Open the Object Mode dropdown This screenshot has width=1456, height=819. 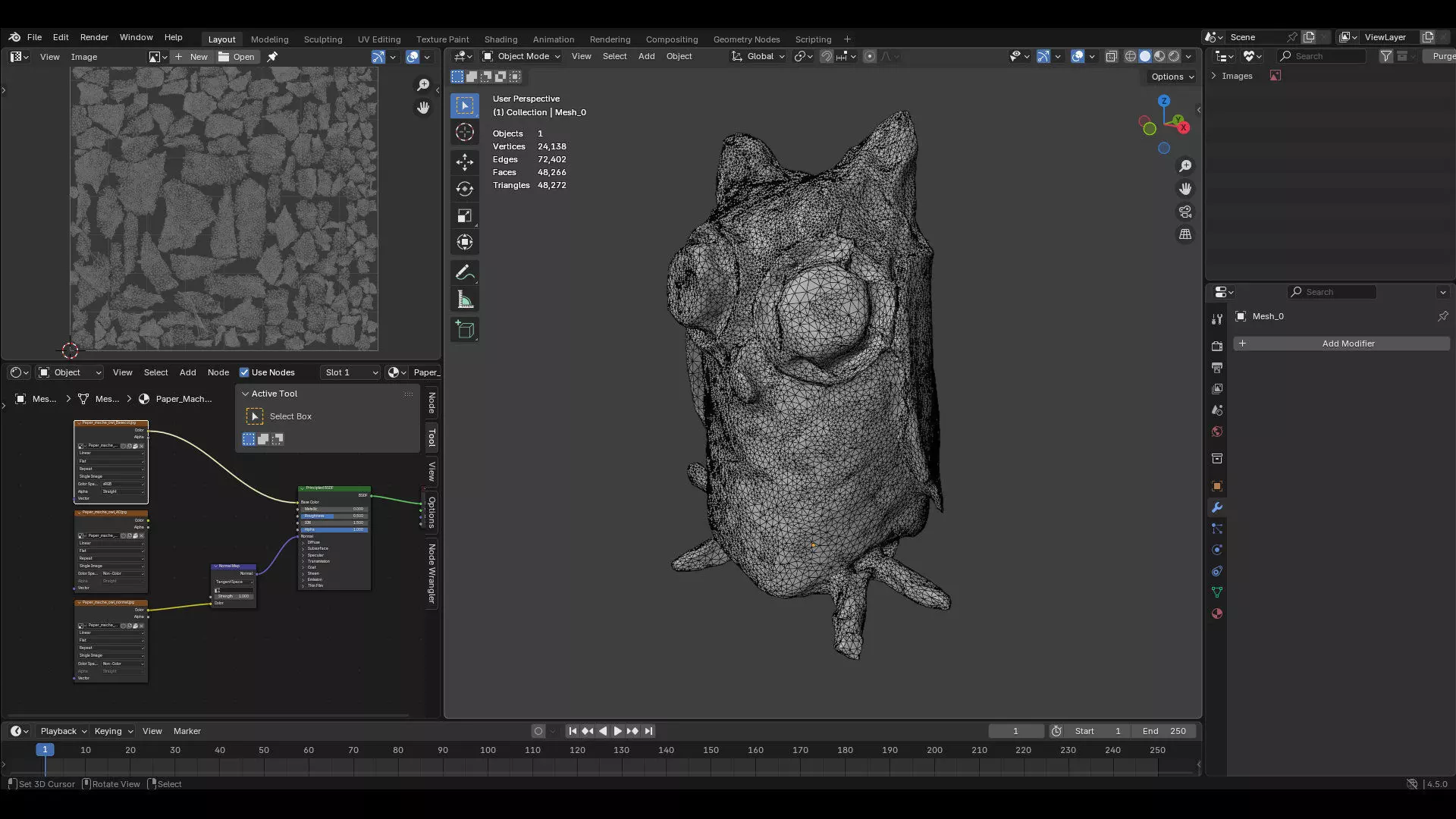click(x=522, y=56)
